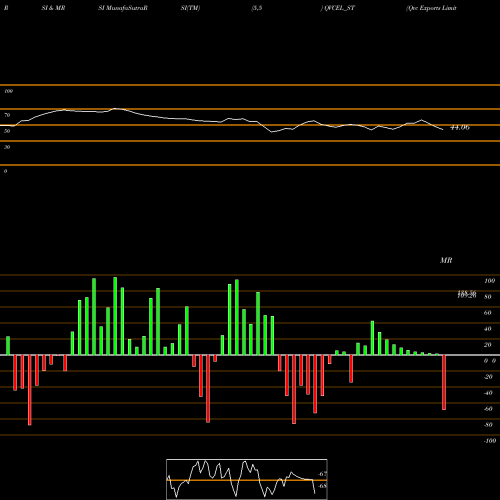
Task: Click the 'SI MunafaSutraR' header text
Action: [x=123, y=8]
